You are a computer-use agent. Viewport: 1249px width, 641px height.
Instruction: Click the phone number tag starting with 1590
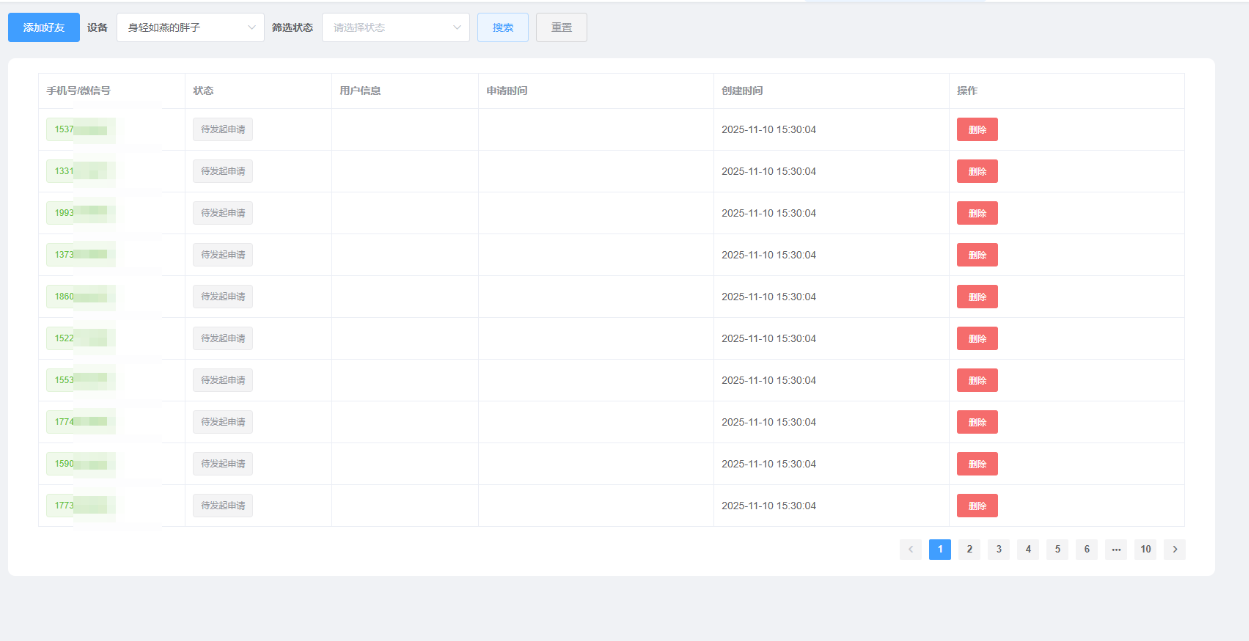[x=81, y=464]
